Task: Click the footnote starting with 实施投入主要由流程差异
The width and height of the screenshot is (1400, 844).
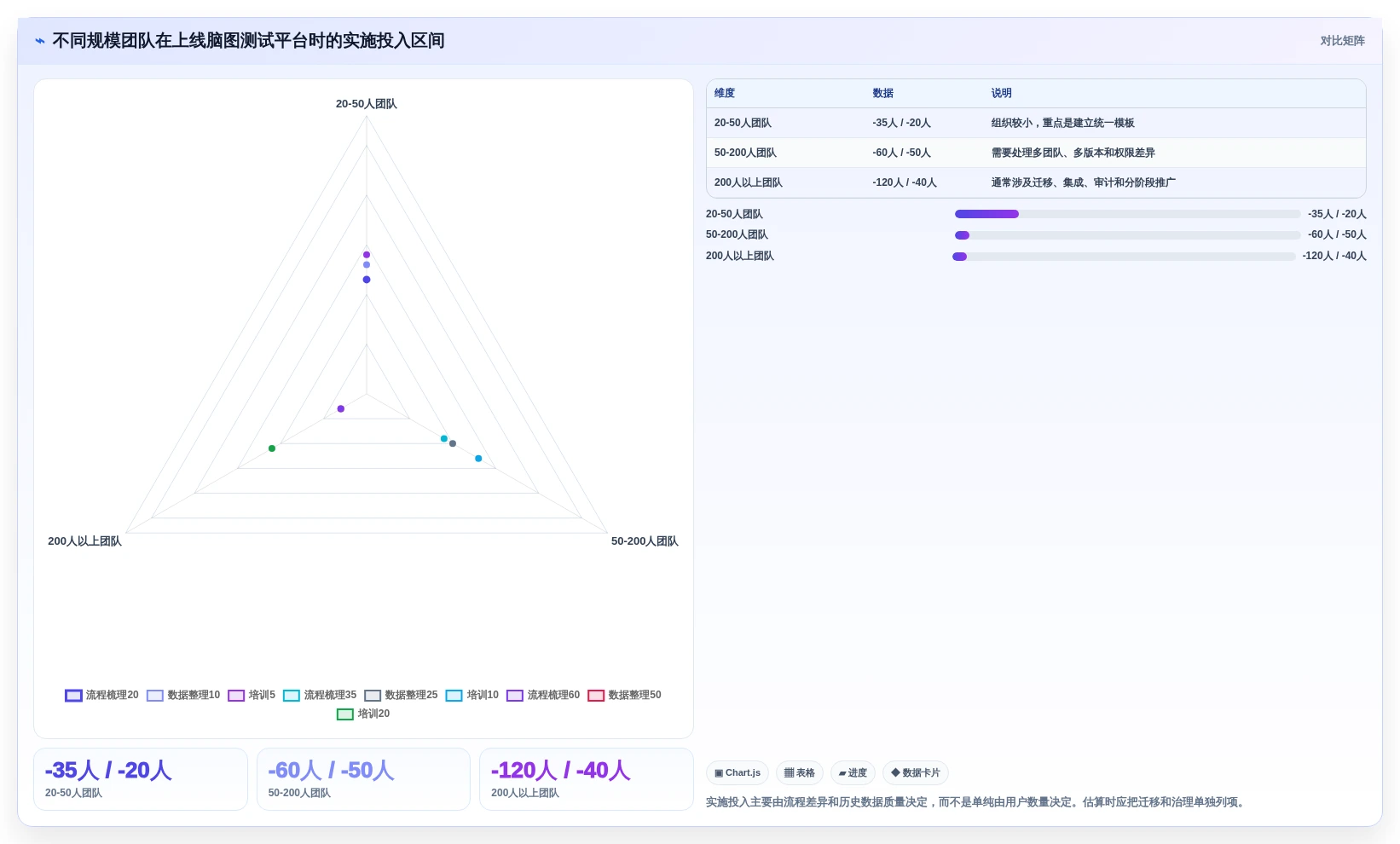Action: [976, 802]
